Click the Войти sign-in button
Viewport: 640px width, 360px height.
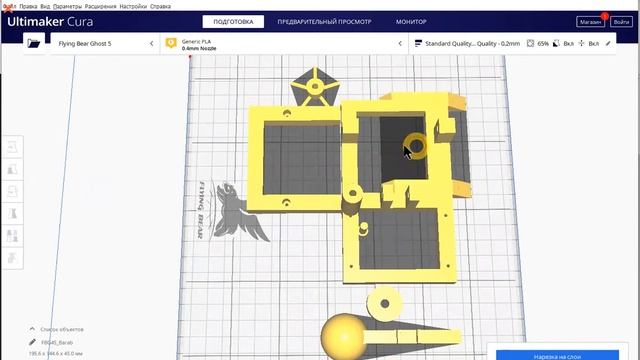point(621,22)
